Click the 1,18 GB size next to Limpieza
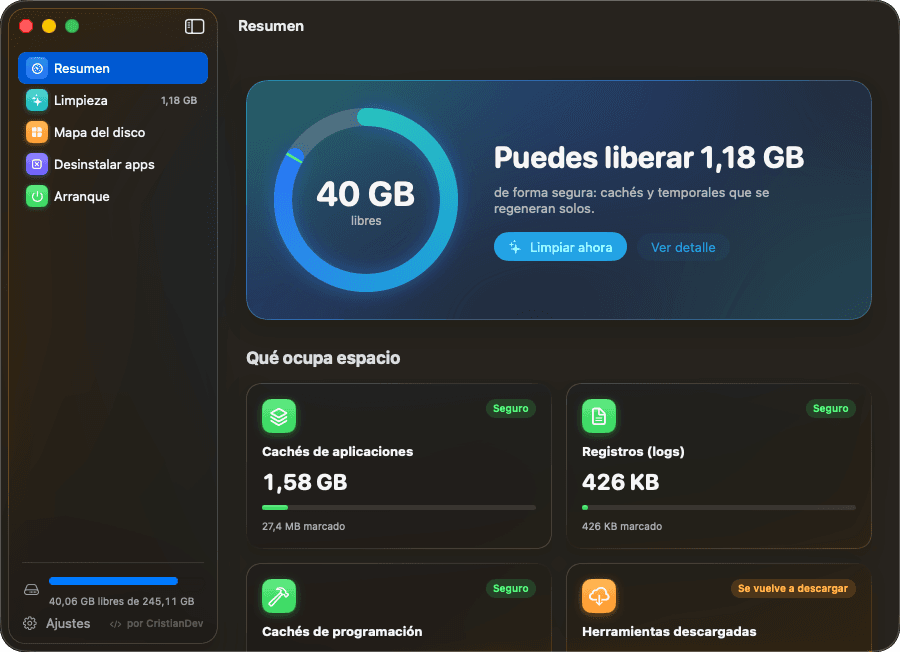900x652 pixels. click(179, 100)
